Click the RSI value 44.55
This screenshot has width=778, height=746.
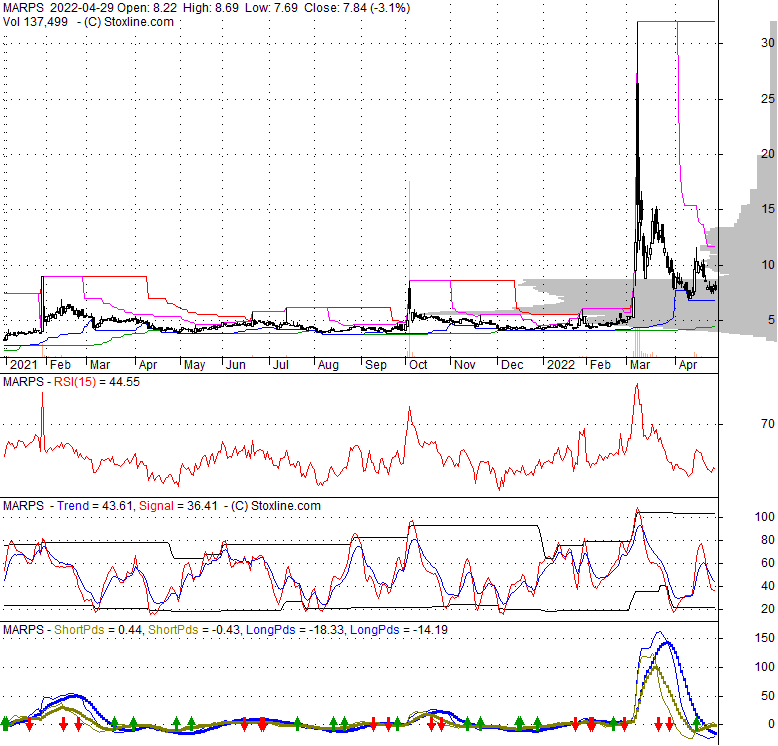(x=124, y=382)
